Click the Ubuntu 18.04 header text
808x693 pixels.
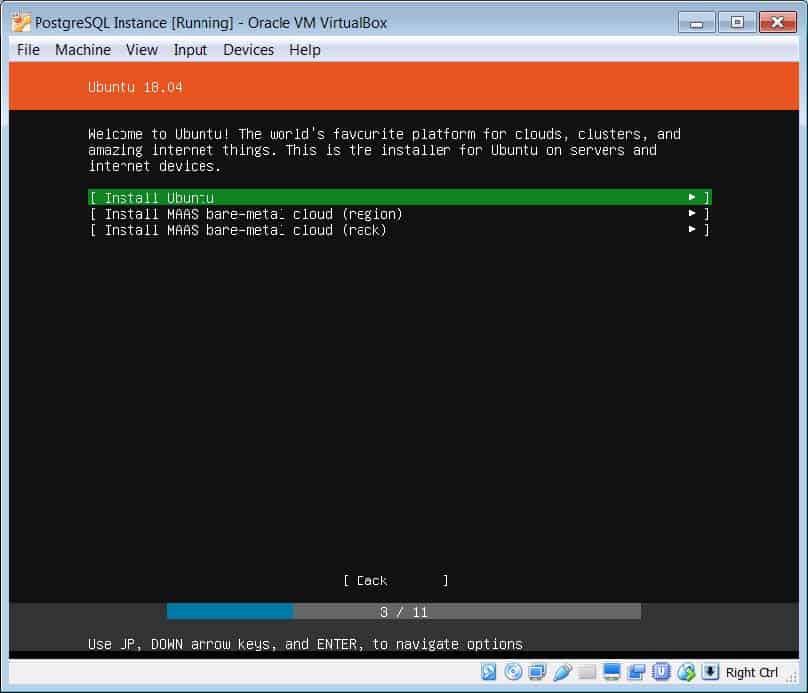pos(135,87)
